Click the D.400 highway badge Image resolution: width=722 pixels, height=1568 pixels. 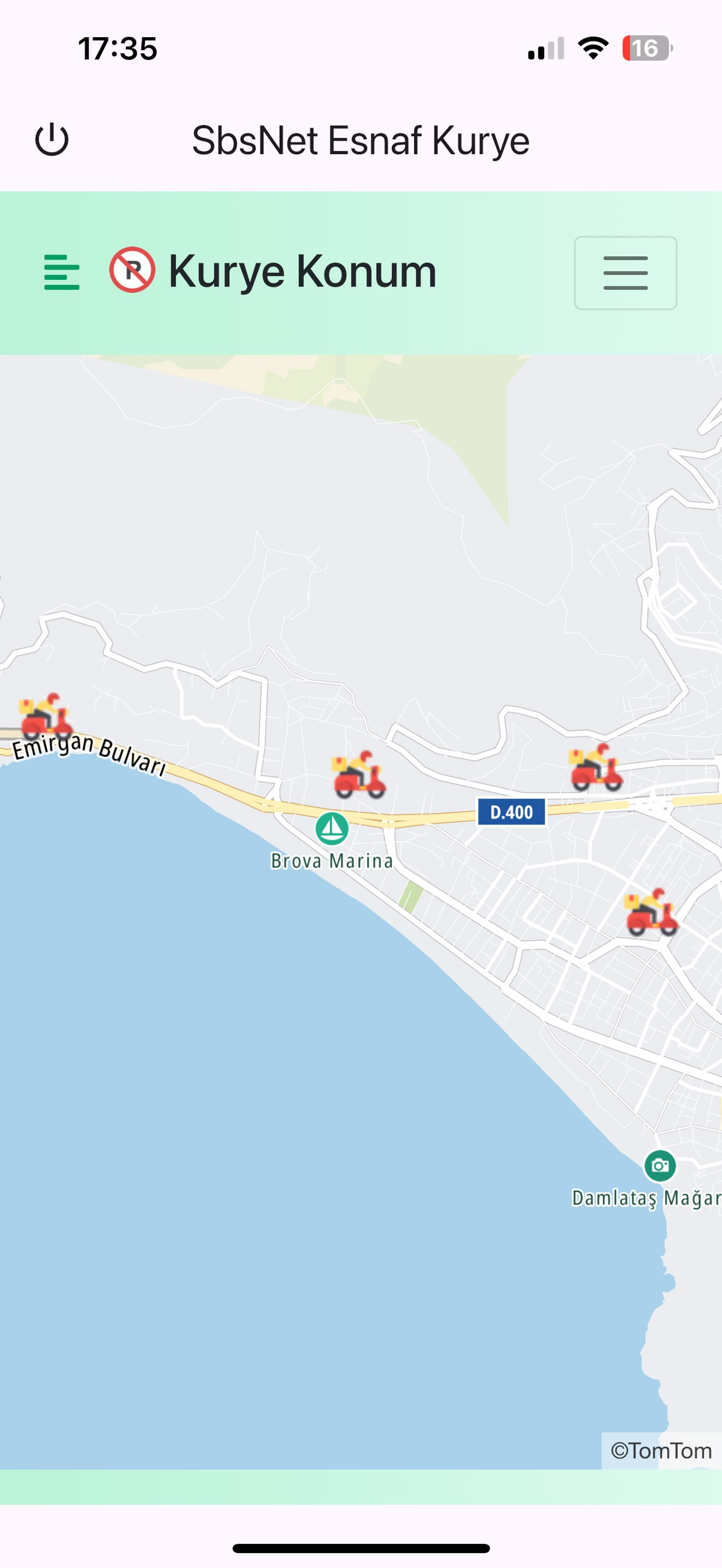tap(511, 812)
